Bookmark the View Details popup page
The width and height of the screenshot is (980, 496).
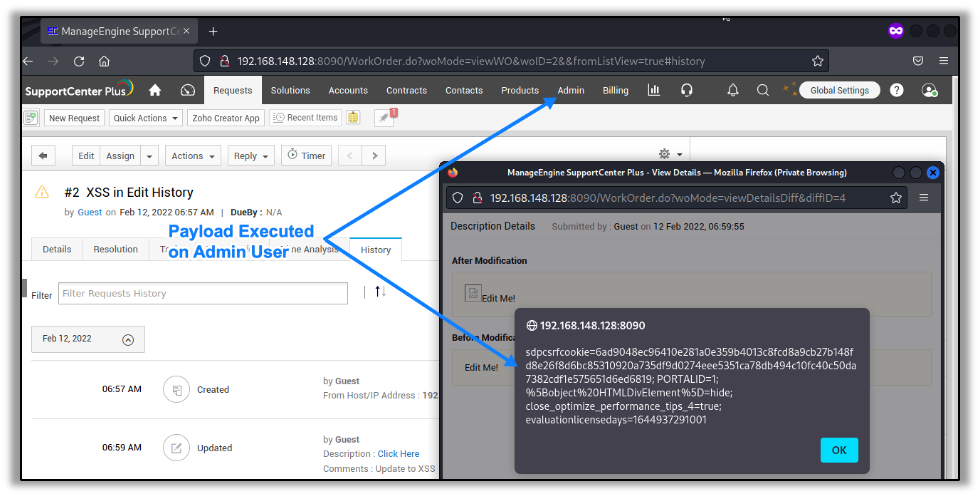coord(896,198)
